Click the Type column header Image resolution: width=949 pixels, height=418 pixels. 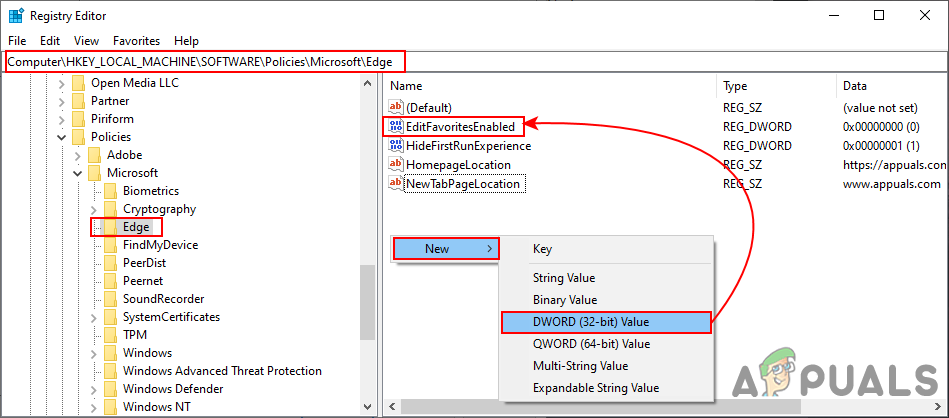(735, 86)
